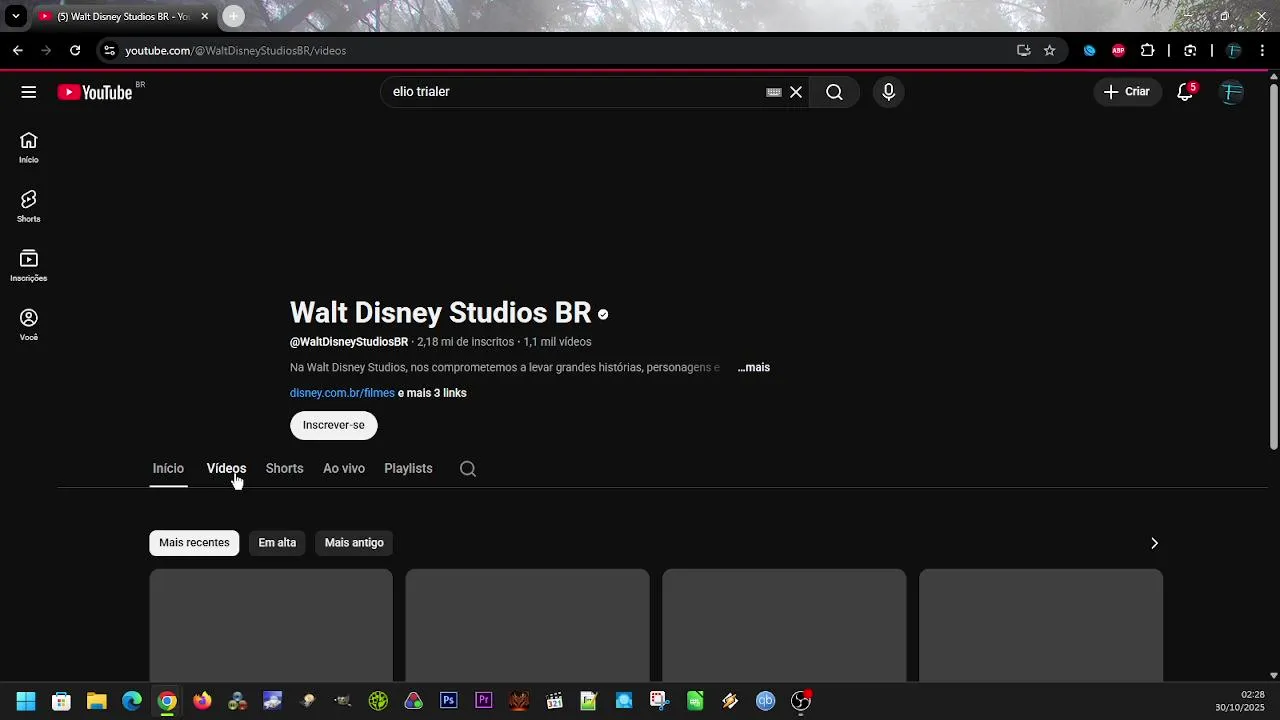Image resolution: width=1280 pixels, height=720 pixels.
Task: Switch to the Shorts channel tab
Action: [x=284, y=469]
